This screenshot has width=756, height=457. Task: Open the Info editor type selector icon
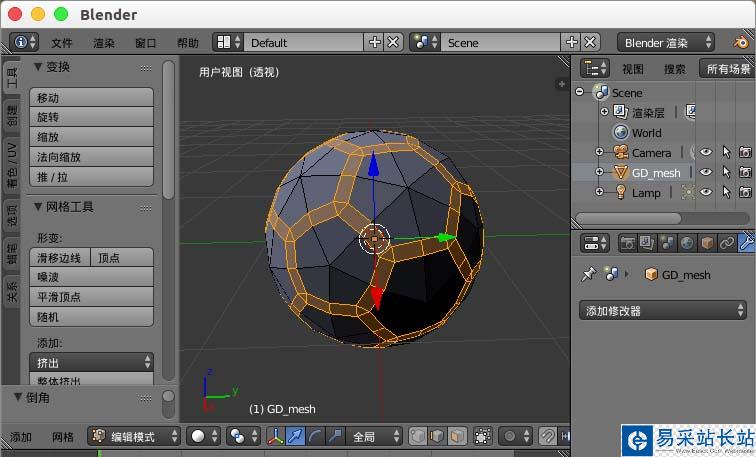pos(24,42)
